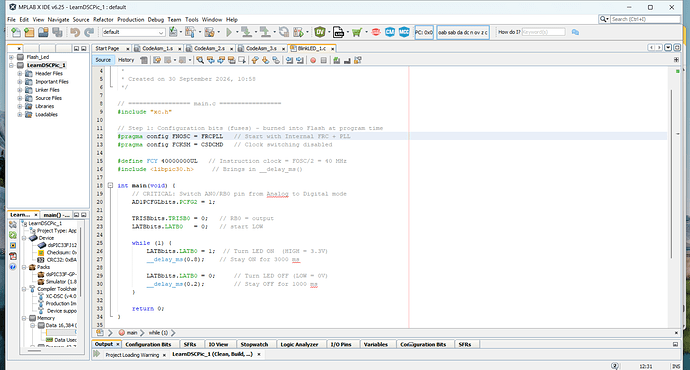Click the dashboard refresh green icon
Screen dimensions: 690x370
pyautogui.click(x=13, y=235)
